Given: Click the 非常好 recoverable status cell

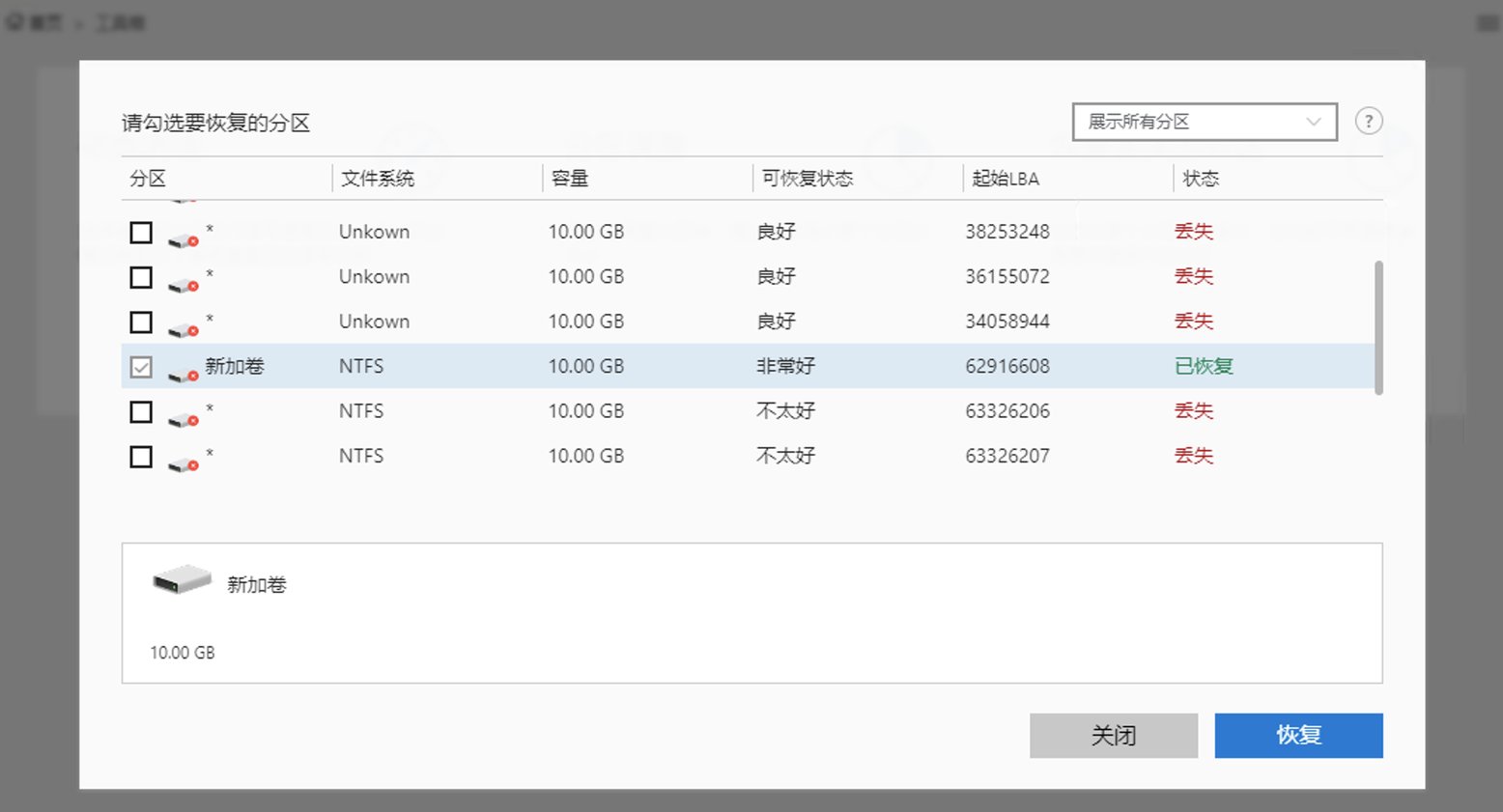Looking at the screenshot, I should click(785, 366).
